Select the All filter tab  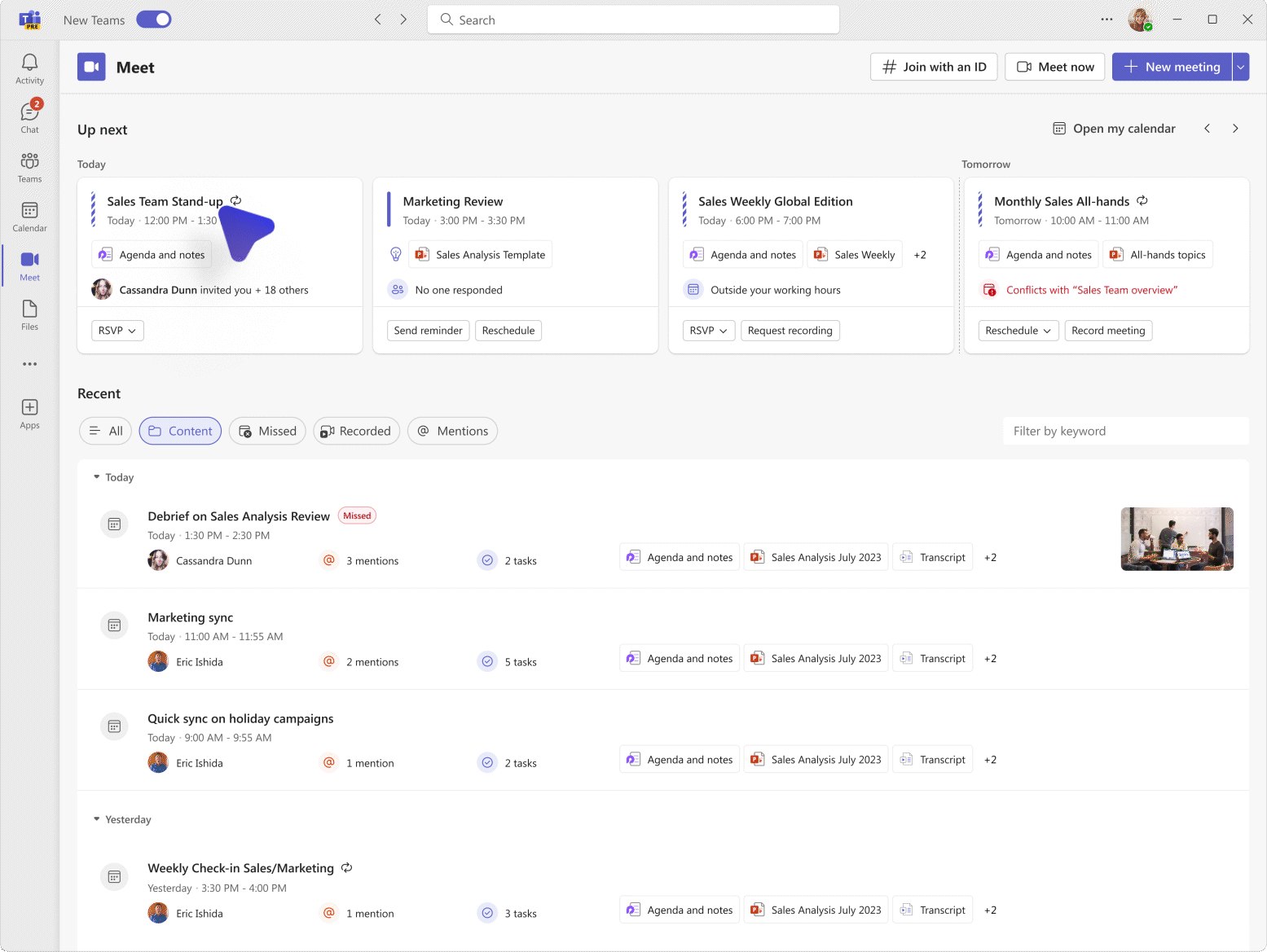click(x=105, y=431)
